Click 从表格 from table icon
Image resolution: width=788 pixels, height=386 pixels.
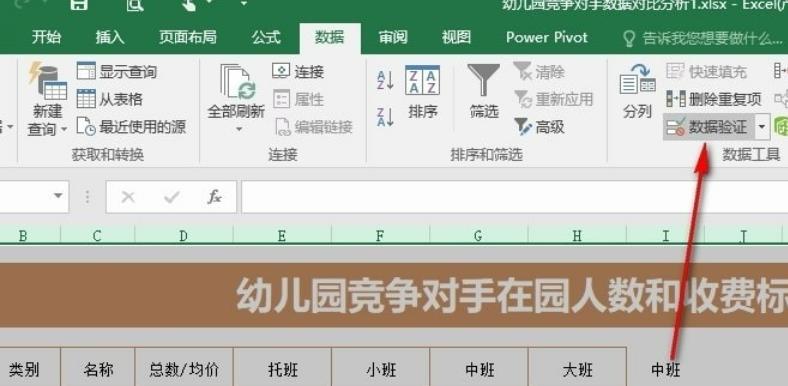coord(86,99)
